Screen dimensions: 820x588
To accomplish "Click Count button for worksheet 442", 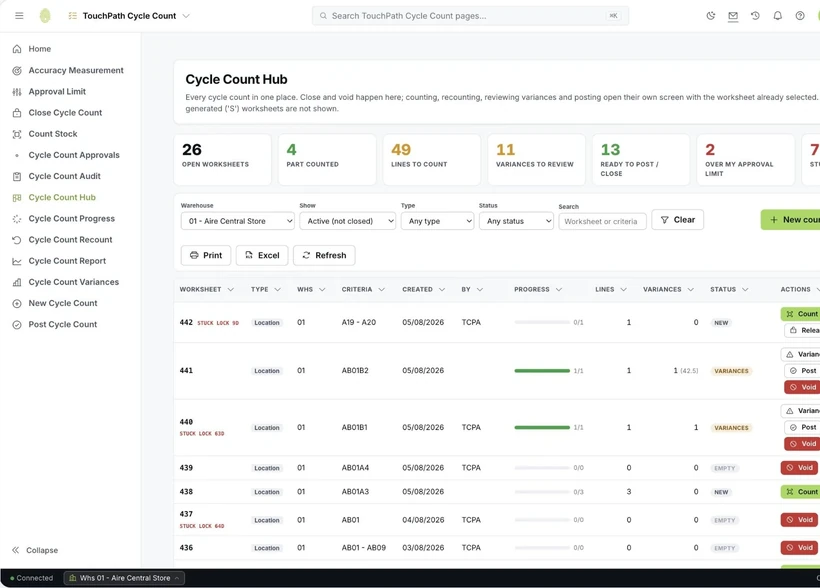I will [801, 314].
